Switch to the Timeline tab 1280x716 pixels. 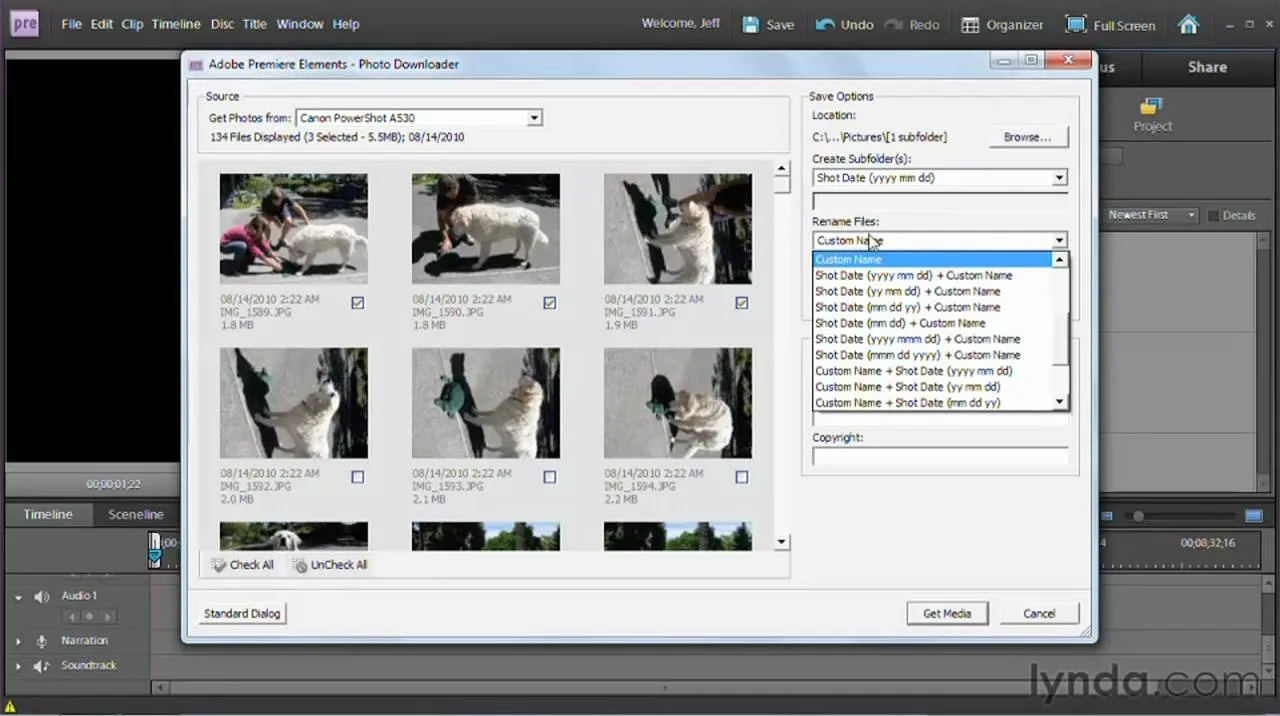coord(48,514)
